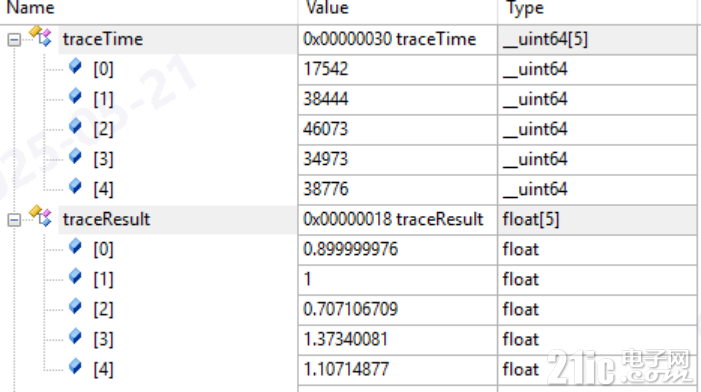
Task: Select traceTime element [1] row
Action: [x=349, y=99]
